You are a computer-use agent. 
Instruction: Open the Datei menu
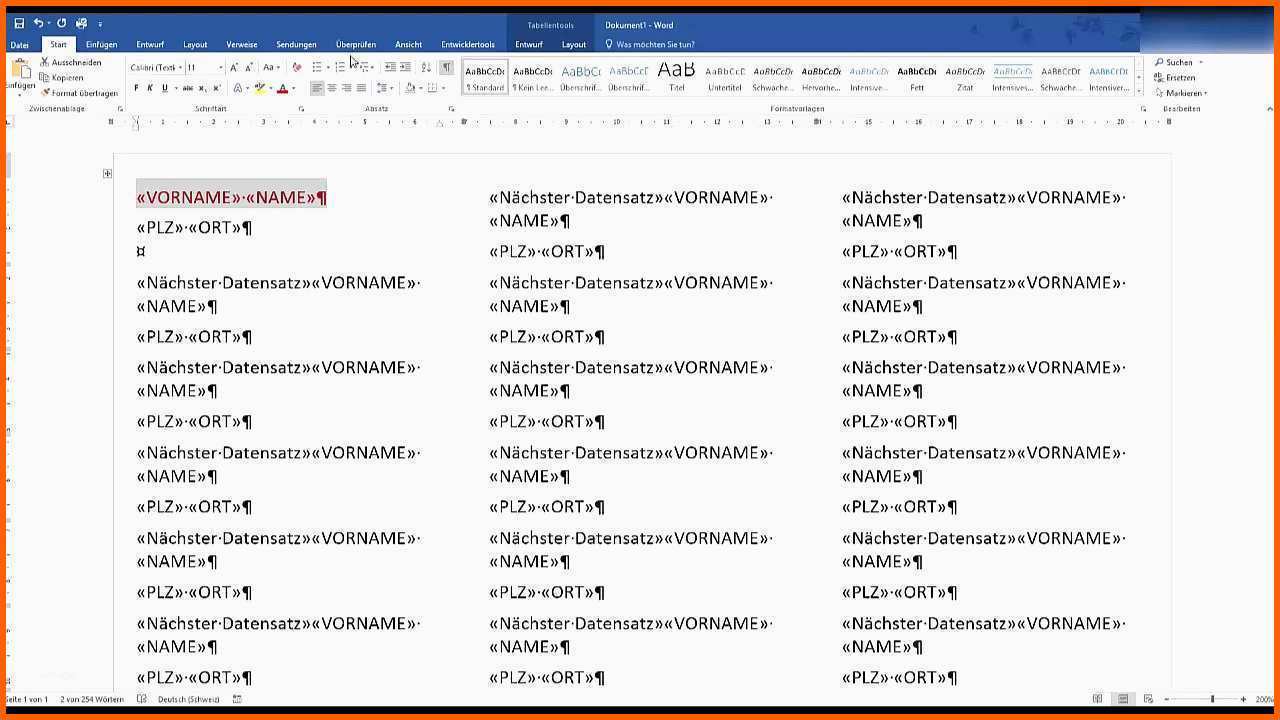coord(20,45)
